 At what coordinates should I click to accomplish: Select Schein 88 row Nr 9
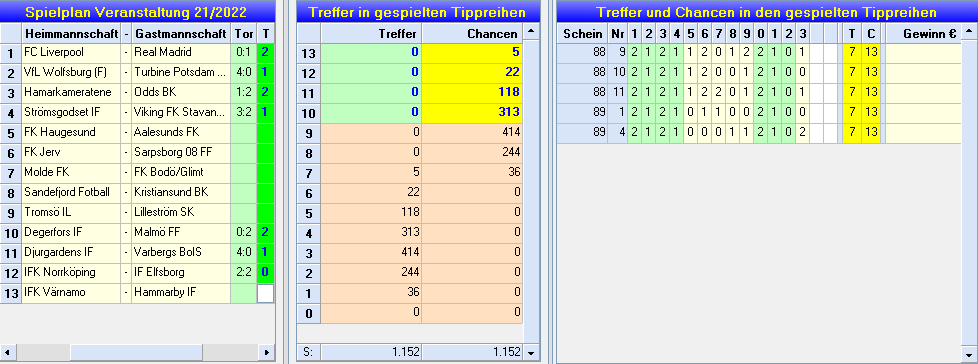point(758,54)
